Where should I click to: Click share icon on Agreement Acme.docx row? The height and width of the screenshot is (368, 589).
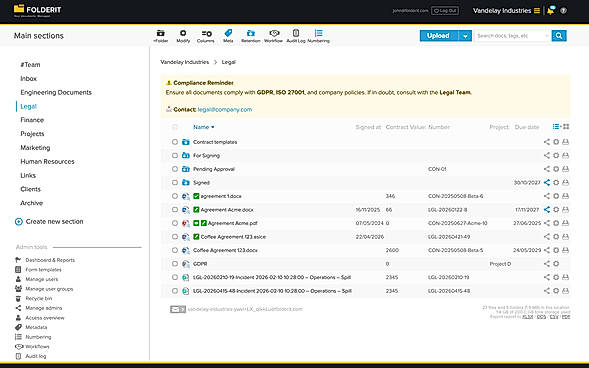click(x=547, y=210)
